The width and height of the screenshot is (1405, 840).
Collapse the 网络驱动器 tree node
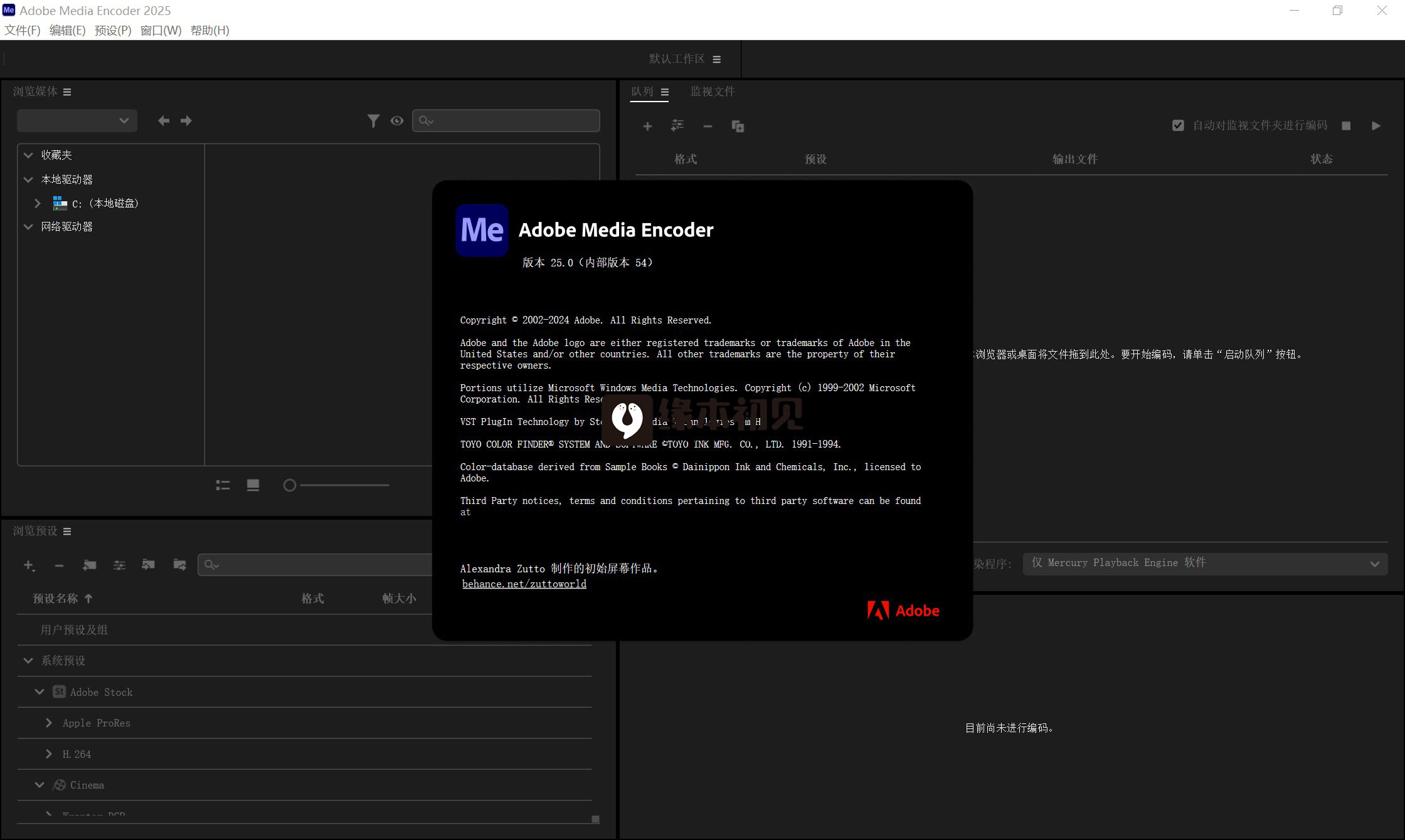28,226
